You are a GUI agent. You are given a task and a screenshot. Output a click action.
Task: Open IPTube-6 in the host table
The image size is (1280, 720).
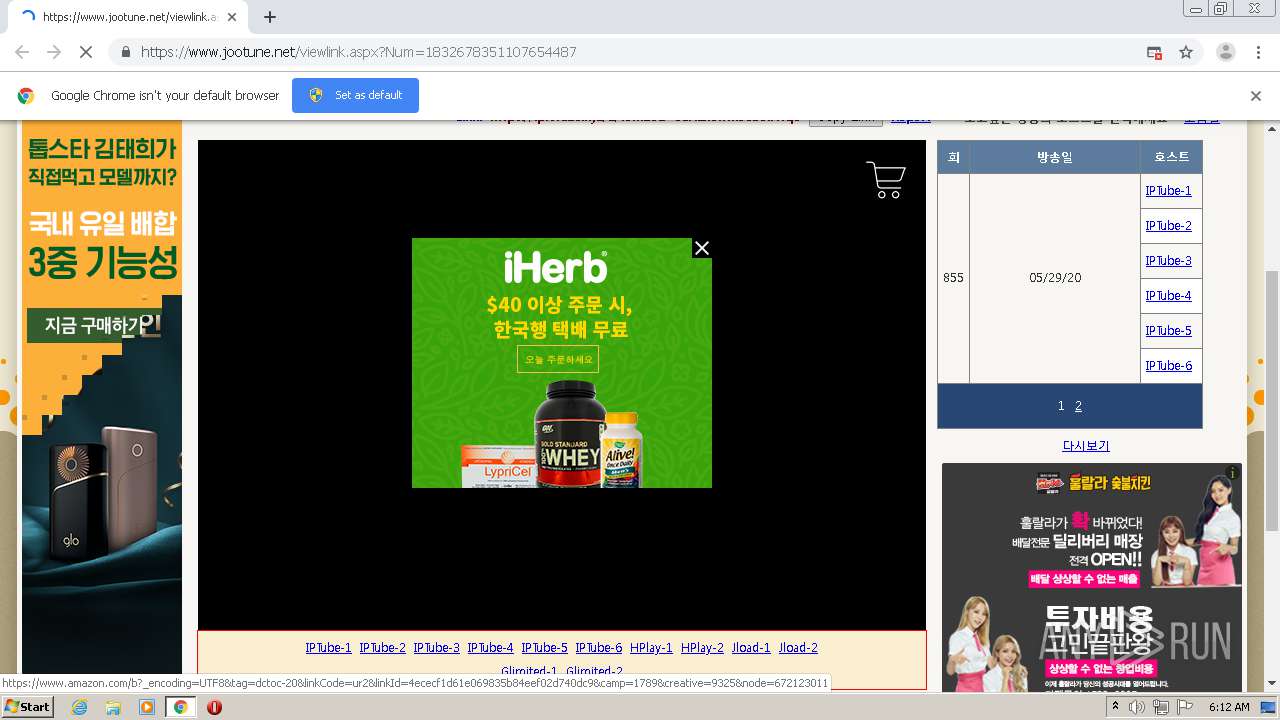tap(1168, 366)
